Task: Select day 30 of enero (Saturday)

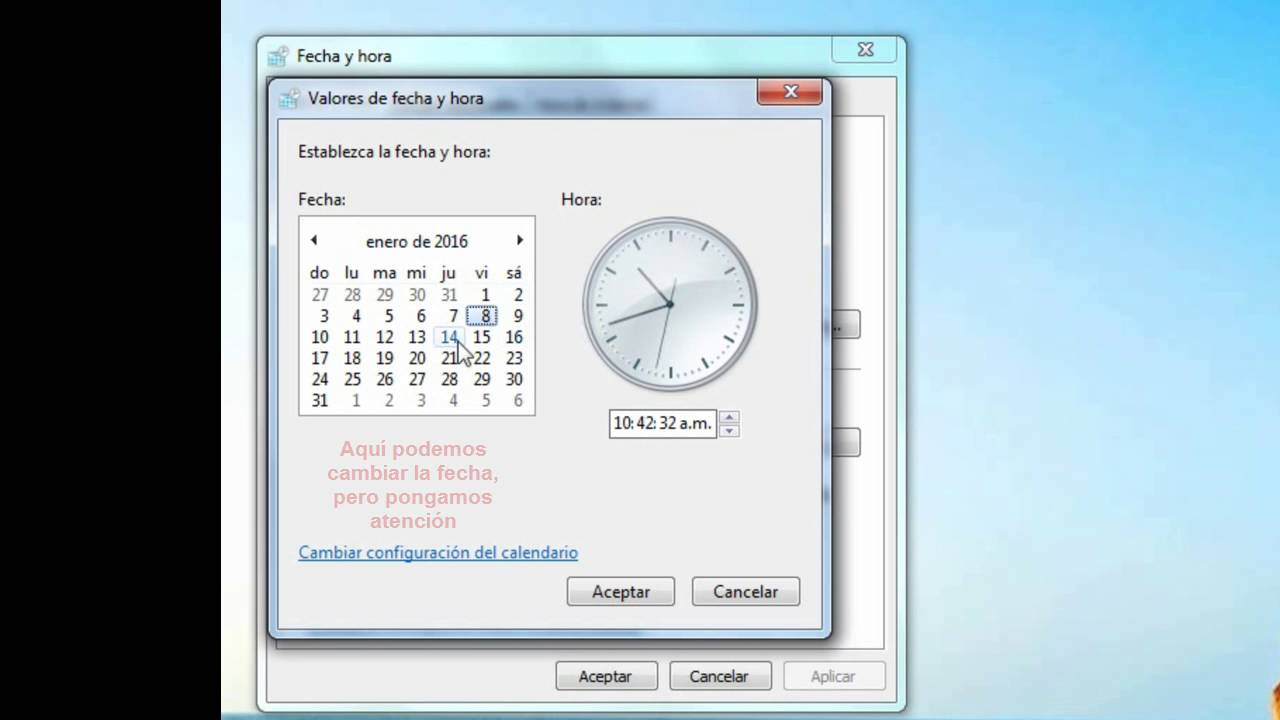Action: (514, 379)
